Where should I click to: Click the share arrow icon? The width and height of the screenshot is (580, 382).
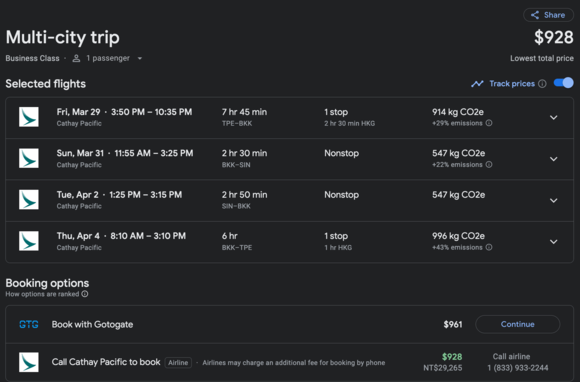[x=535, y=15]
